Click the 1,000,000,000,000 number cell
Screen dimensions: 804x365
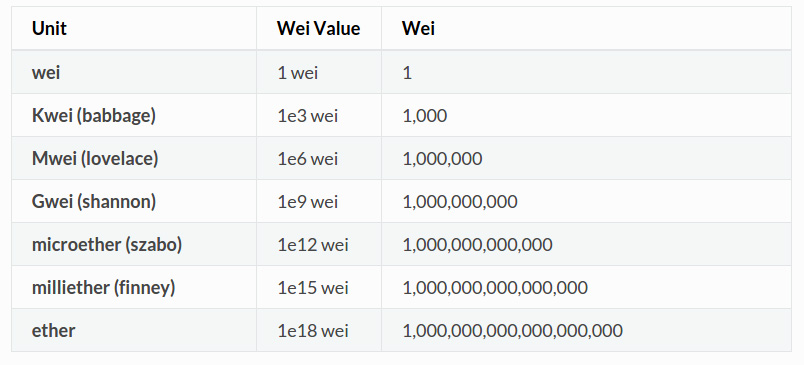coord(586,245)
